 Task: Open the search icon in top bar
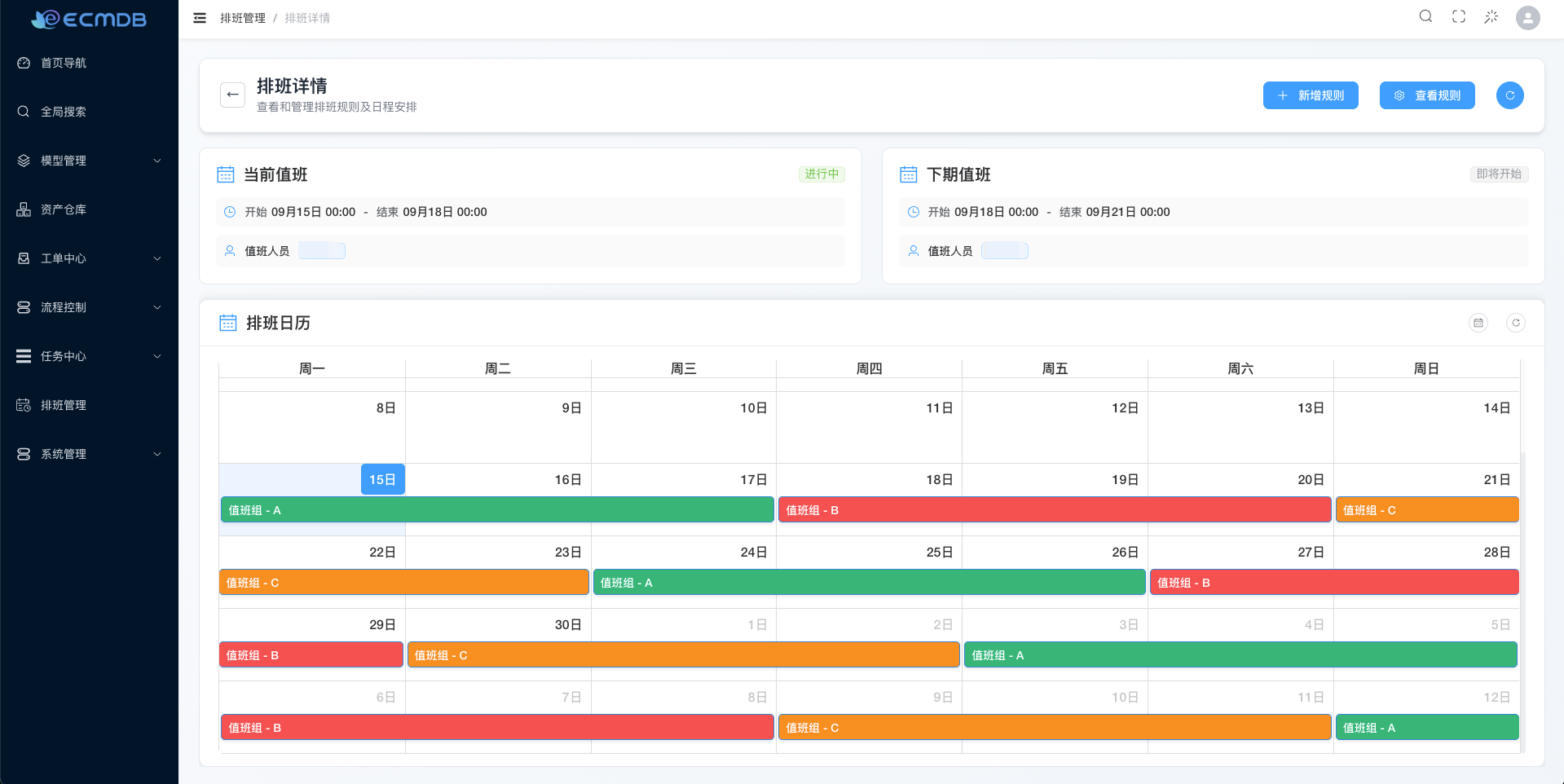coord(1425,16)
